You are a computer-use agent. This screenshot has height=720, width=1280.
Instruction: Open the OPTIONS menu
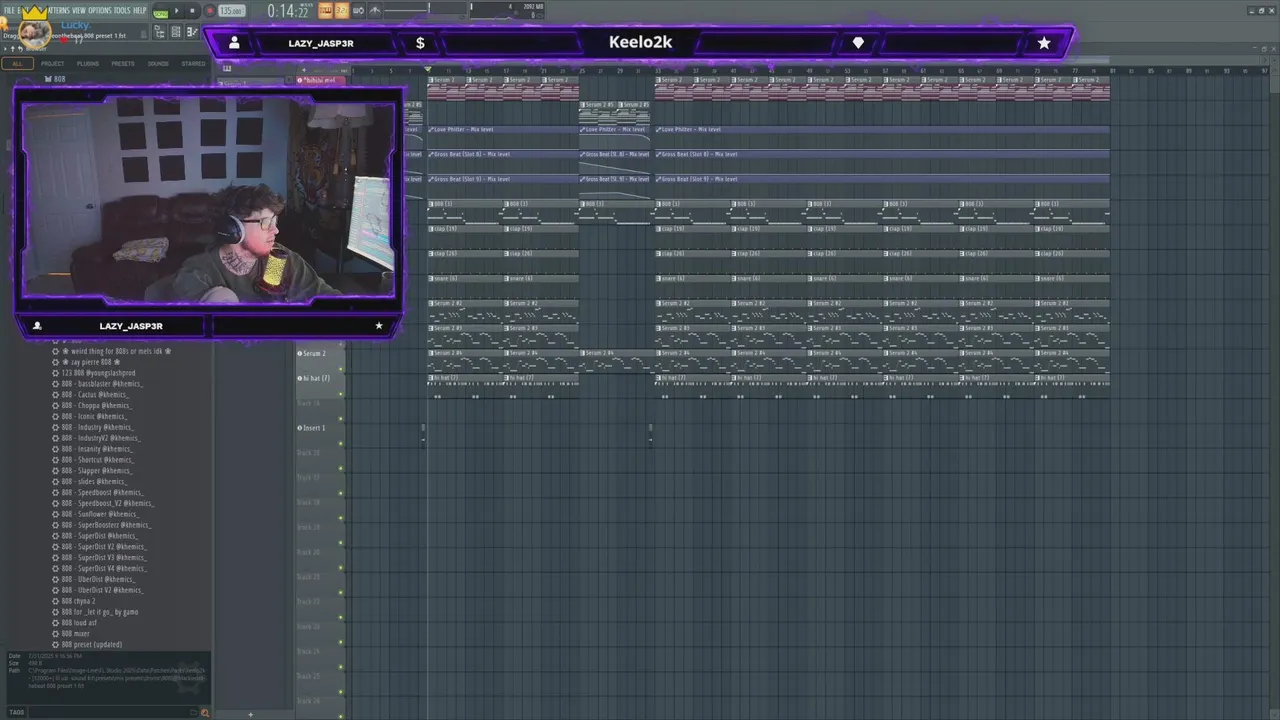click(100, 10)
